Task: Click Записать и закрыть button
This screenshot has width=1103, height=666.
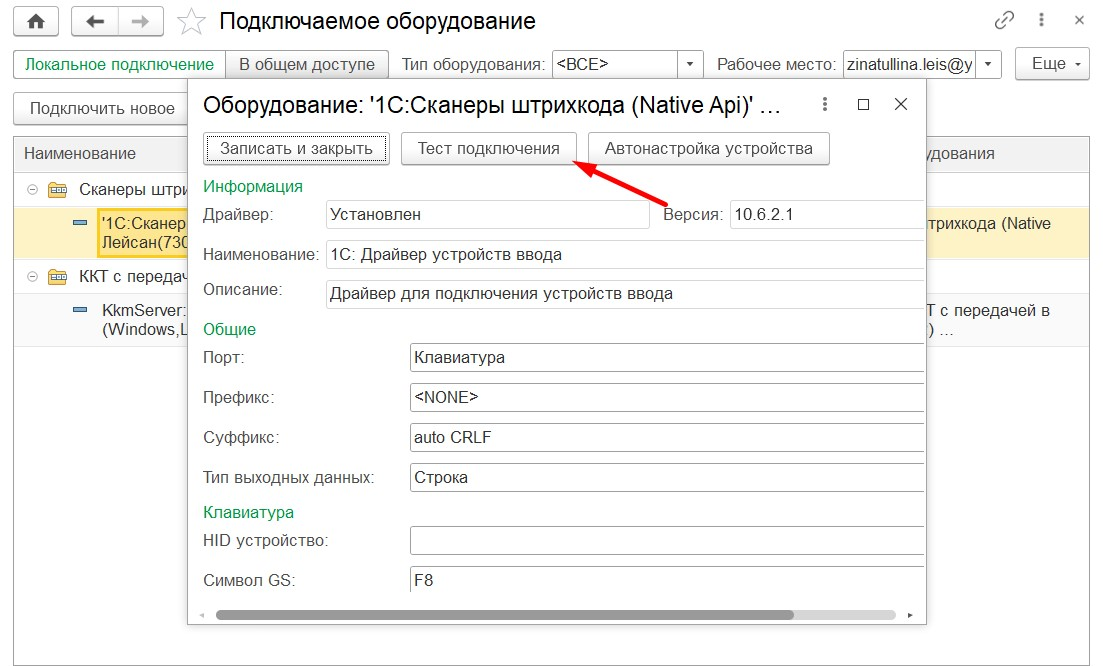Action: pos(296,148)
